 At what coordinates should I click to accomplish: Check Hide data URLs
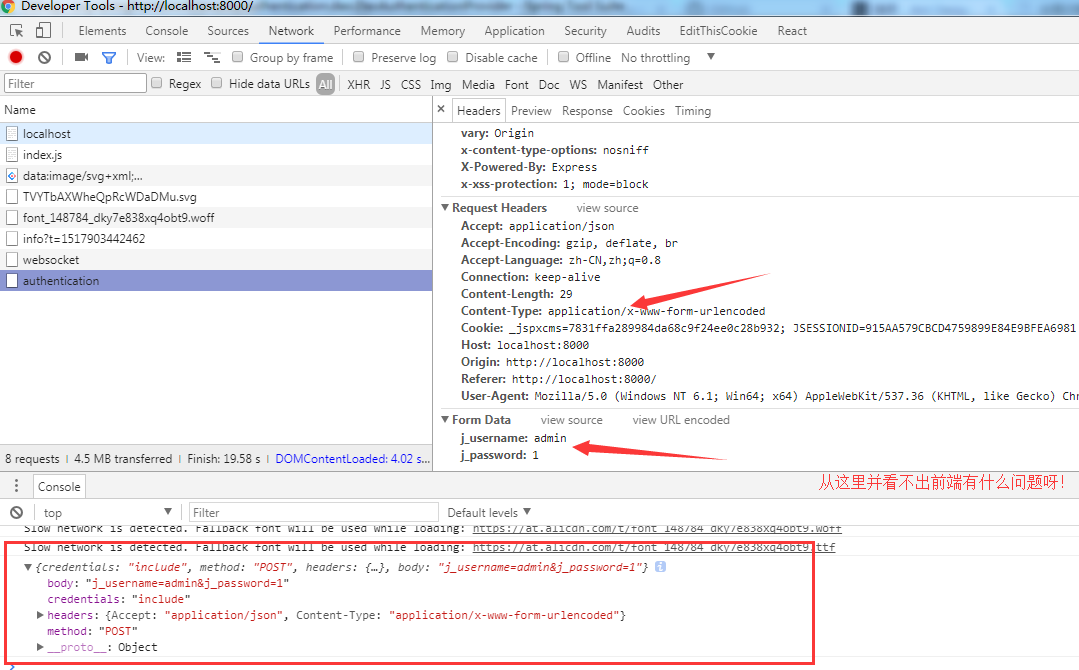point(217,83)
